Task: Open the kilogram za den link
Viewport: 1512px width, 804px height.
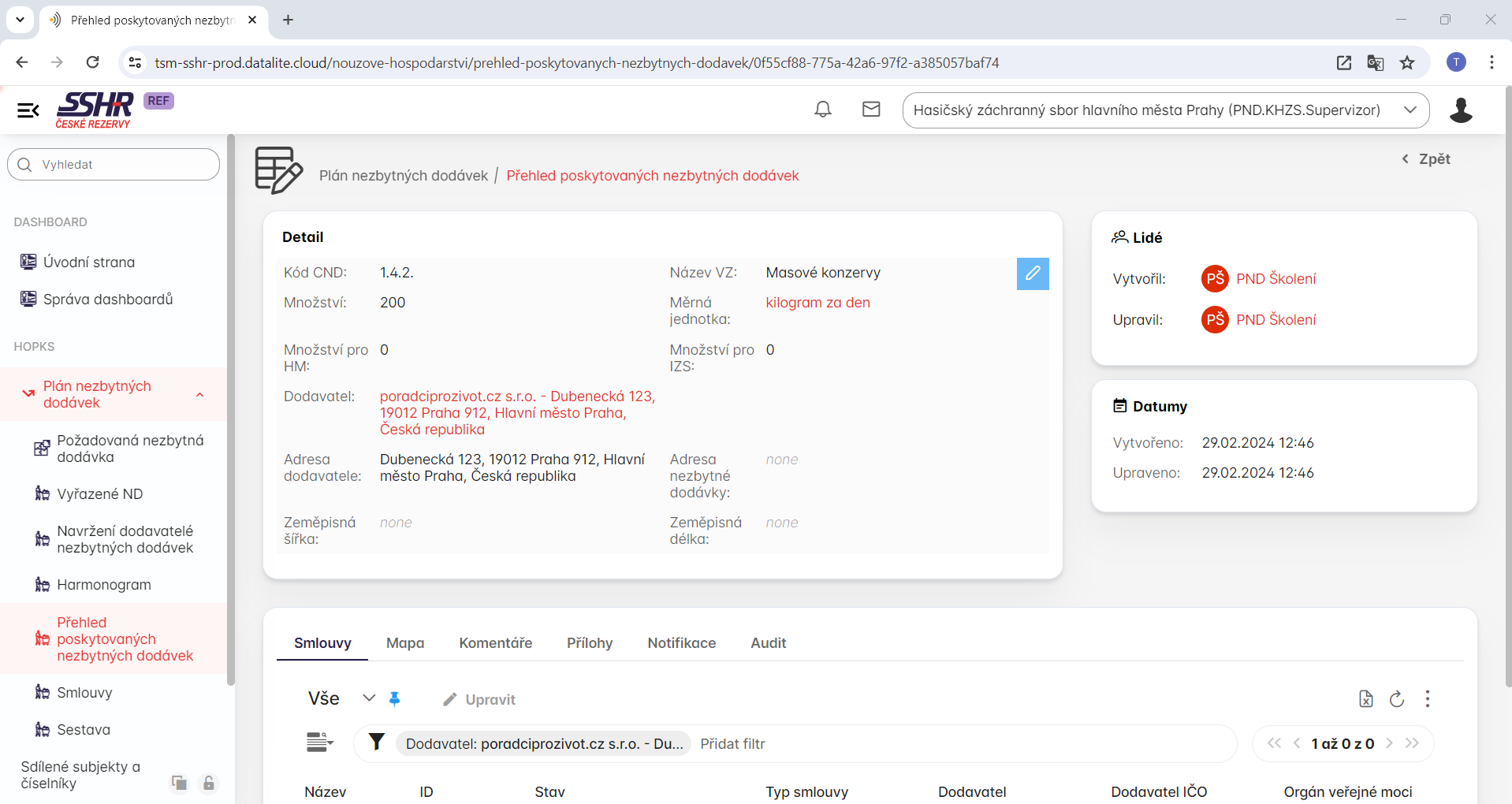Action: coord(817,303)
